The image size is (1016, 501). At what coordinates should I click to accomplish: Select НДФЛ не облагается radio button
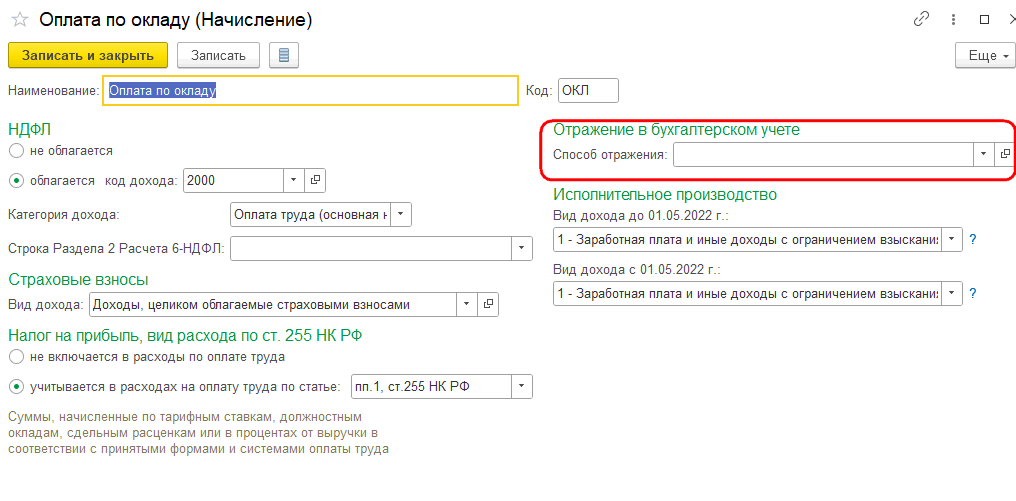pyautogui.click(x=17, y=150)
